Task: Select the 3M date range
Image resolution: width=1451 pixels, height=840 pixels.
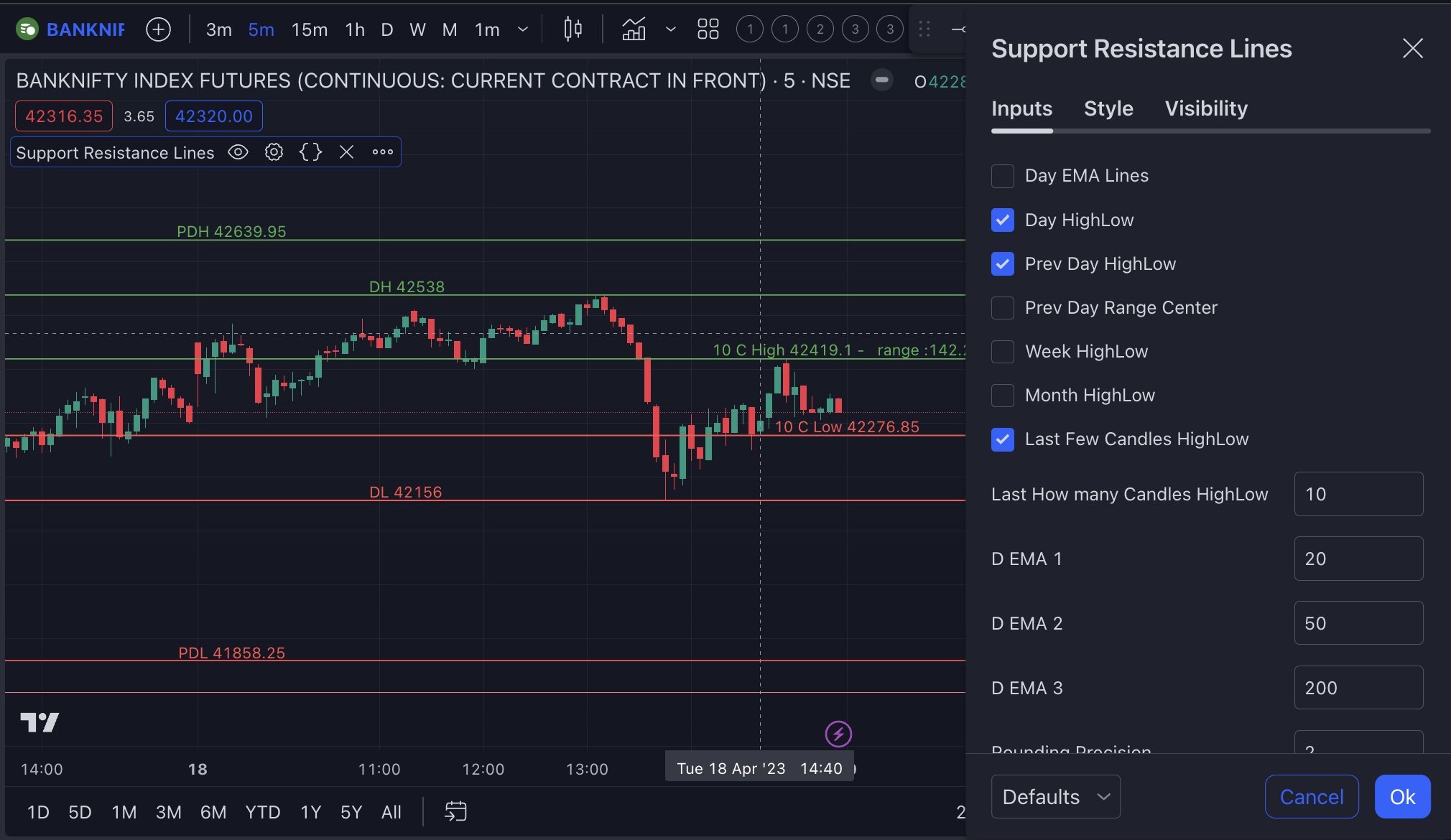Action: (169, 812)
